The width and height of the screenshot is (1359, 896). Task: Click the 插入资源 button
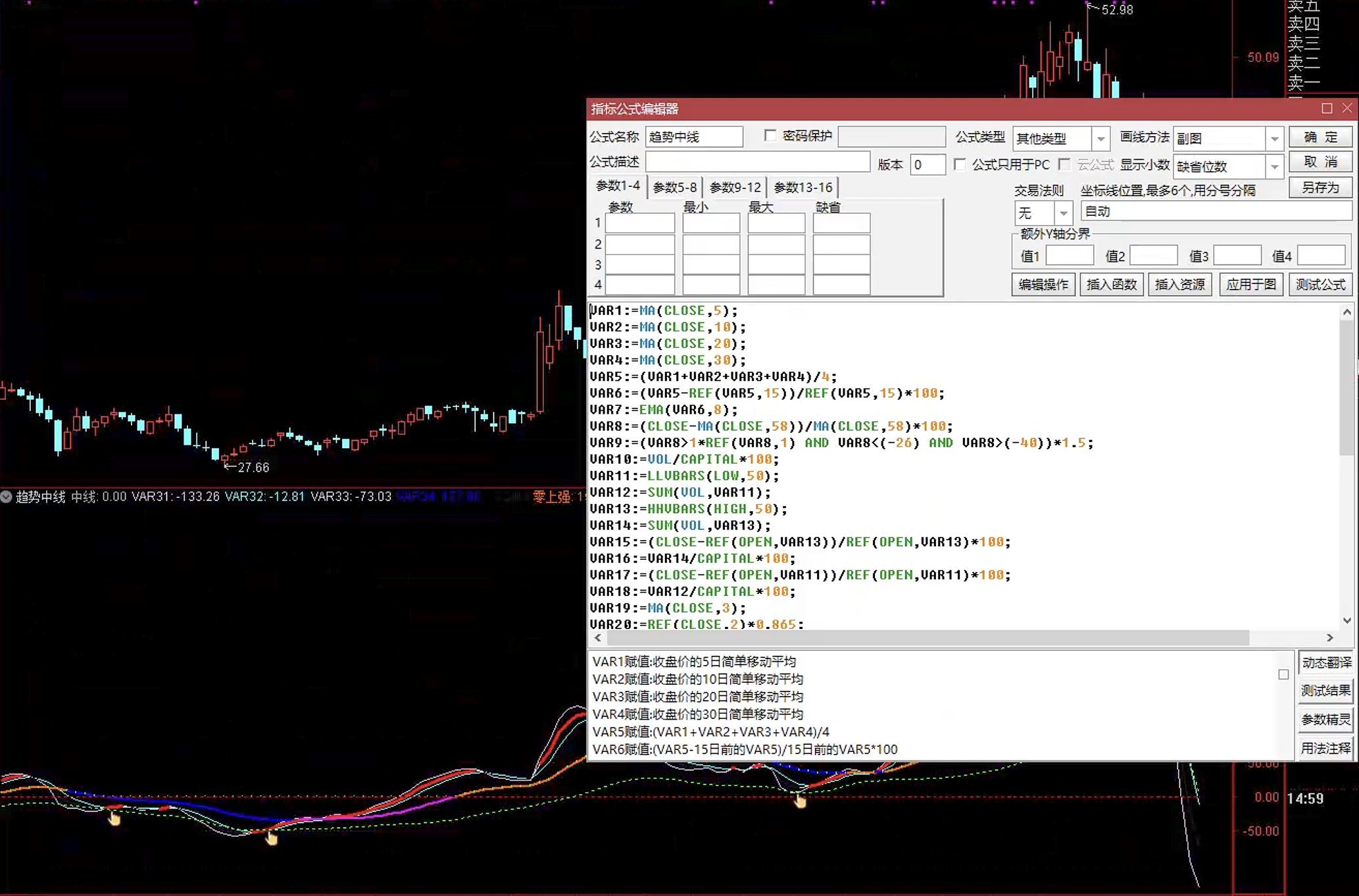(x=1180, y=284)
